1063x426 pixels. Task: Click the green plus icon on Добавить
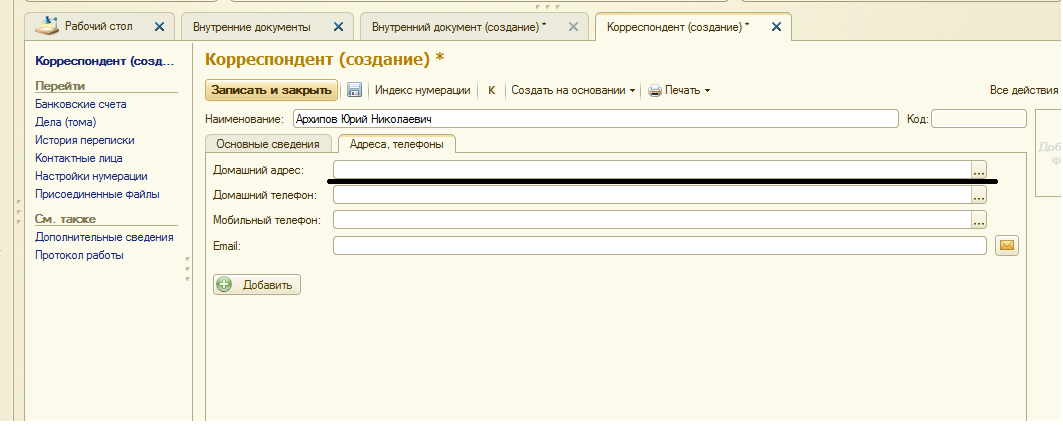[x=224, y=285]
